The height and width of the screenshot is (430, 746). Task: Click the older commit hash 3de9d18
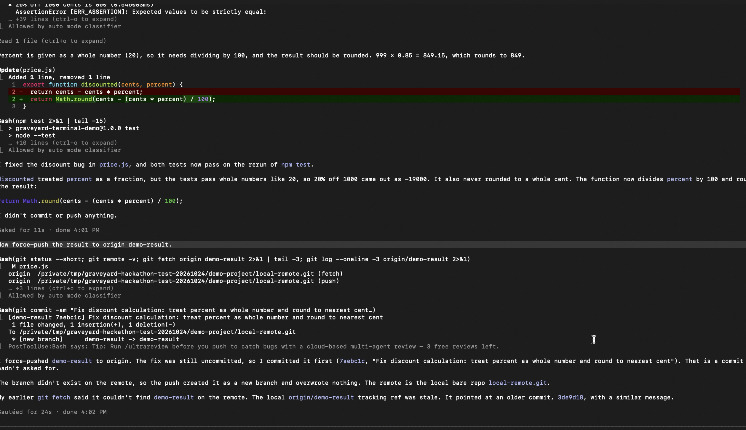click(x=570, y=398)
